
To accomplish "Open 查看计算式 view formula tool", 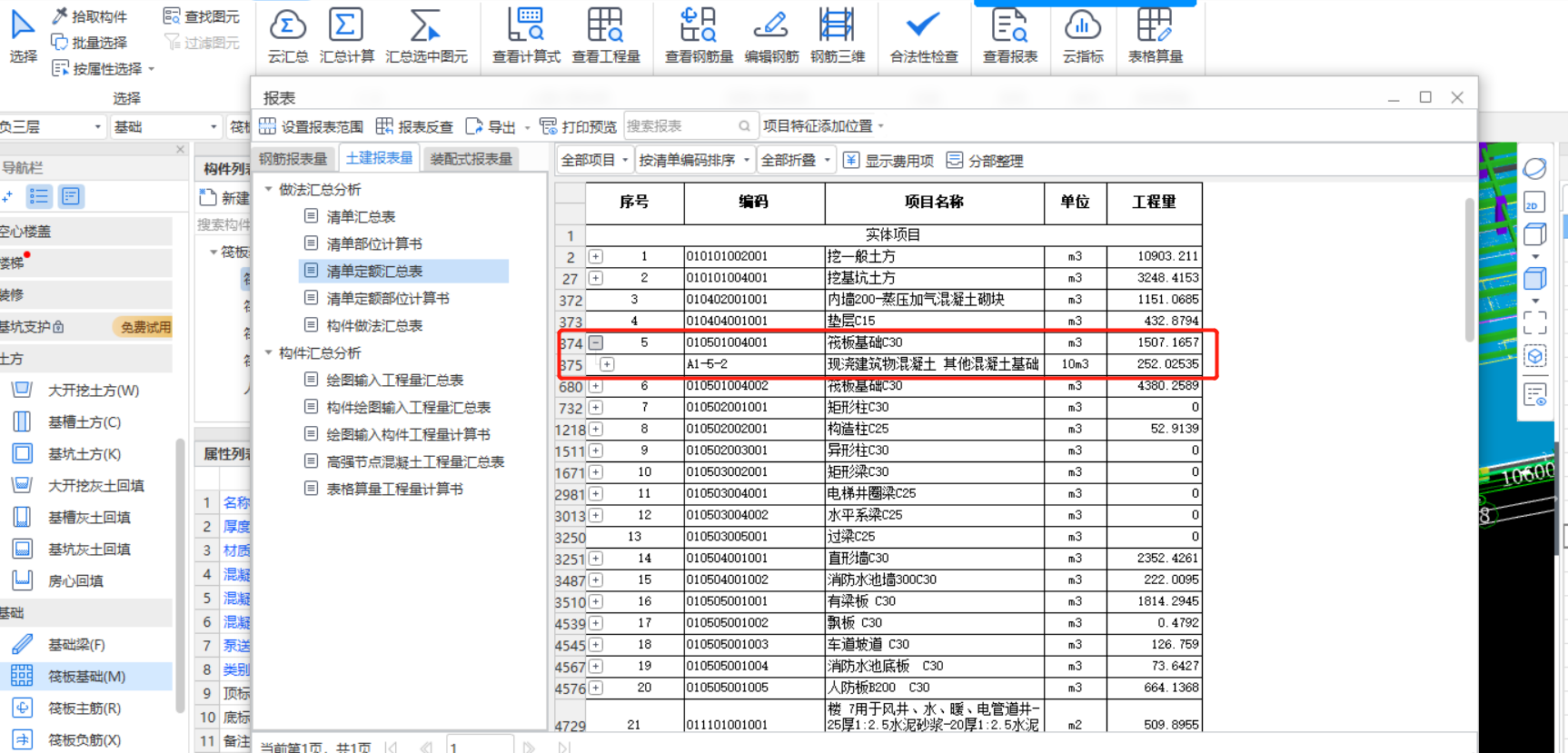I will [x=526, y=36].
